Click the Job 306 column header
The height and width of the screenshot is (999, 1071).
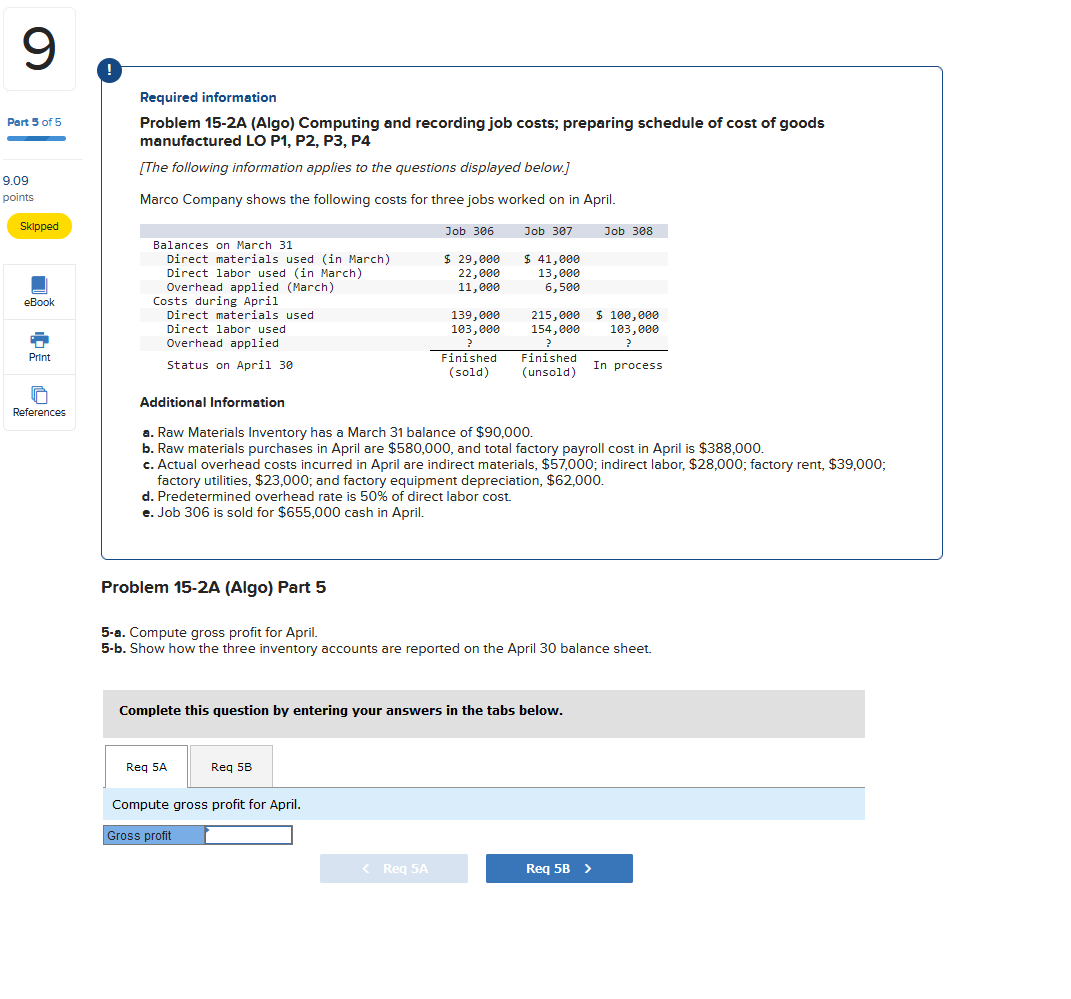[469, 231]
